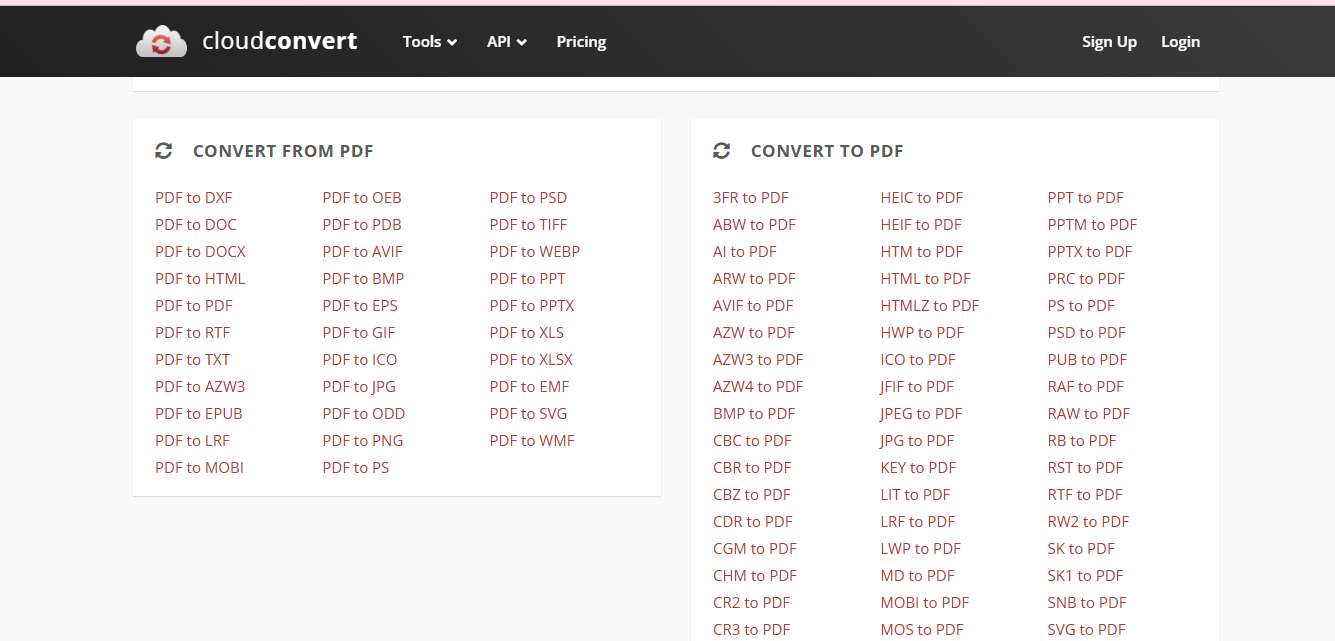Open PDF to PNG converter
The image size is (1335, 641).
tap(362, 441)
